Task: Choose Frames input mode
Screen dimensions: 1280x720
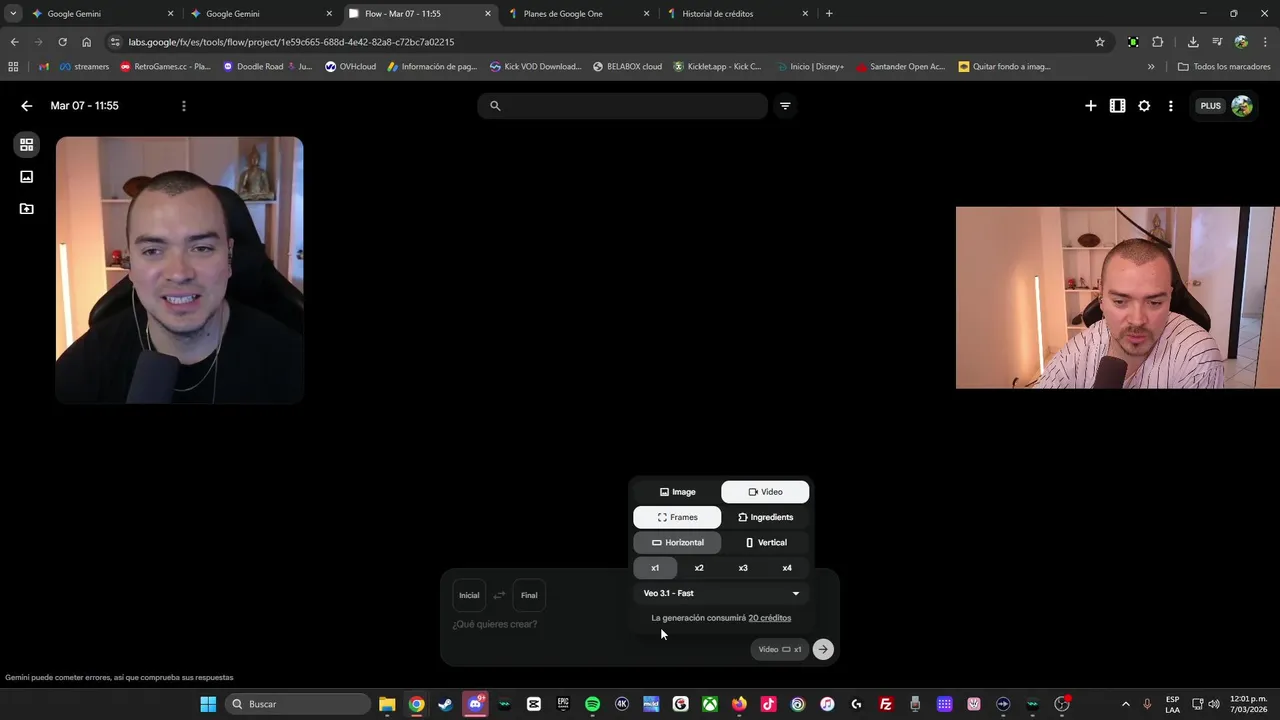Action: (677, 517)
